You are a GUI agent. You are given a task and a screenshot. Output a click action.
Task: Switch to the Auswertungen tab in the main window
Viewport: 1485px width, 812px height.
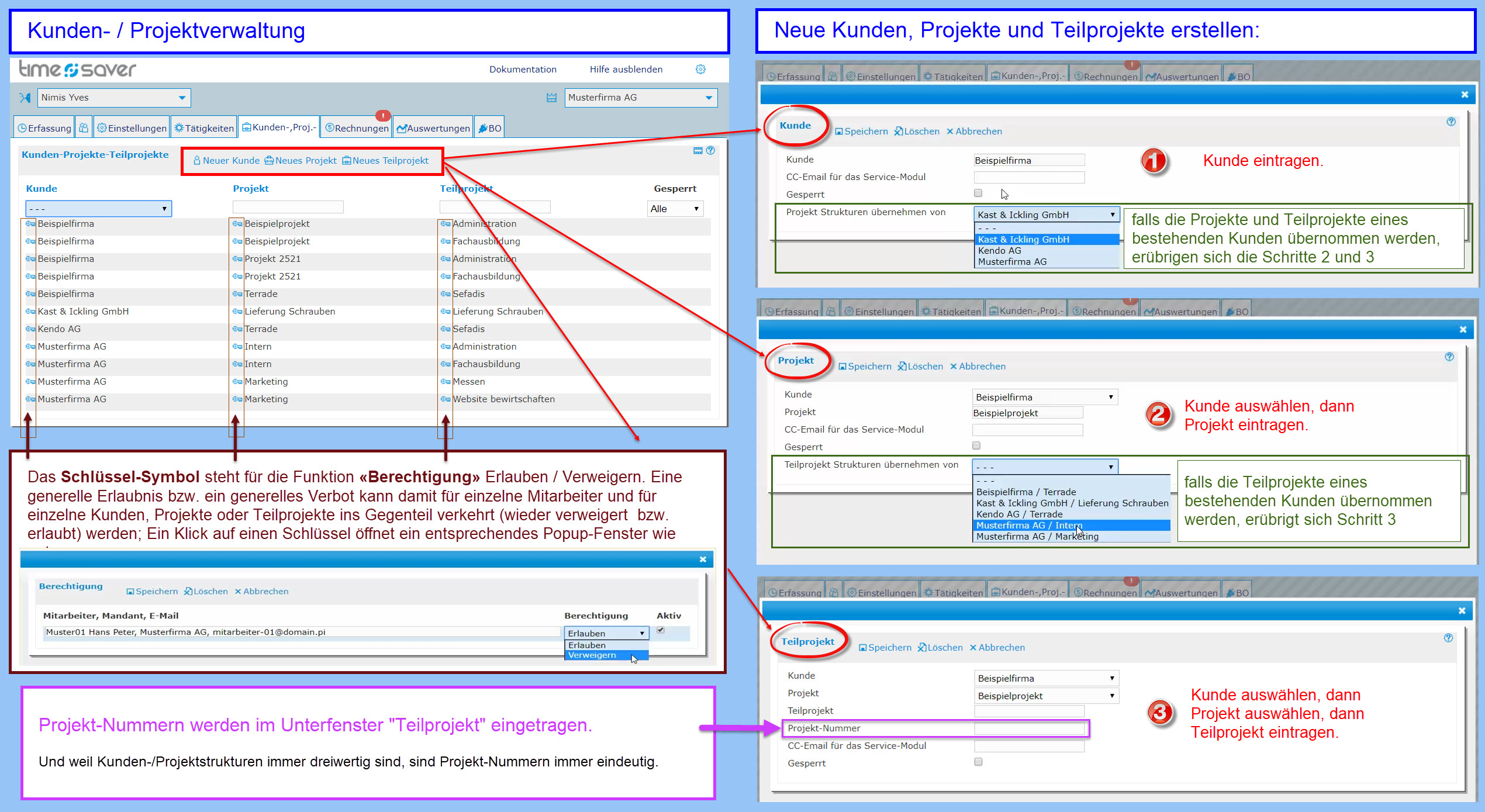pyautogui.click(x=433, y=128)
